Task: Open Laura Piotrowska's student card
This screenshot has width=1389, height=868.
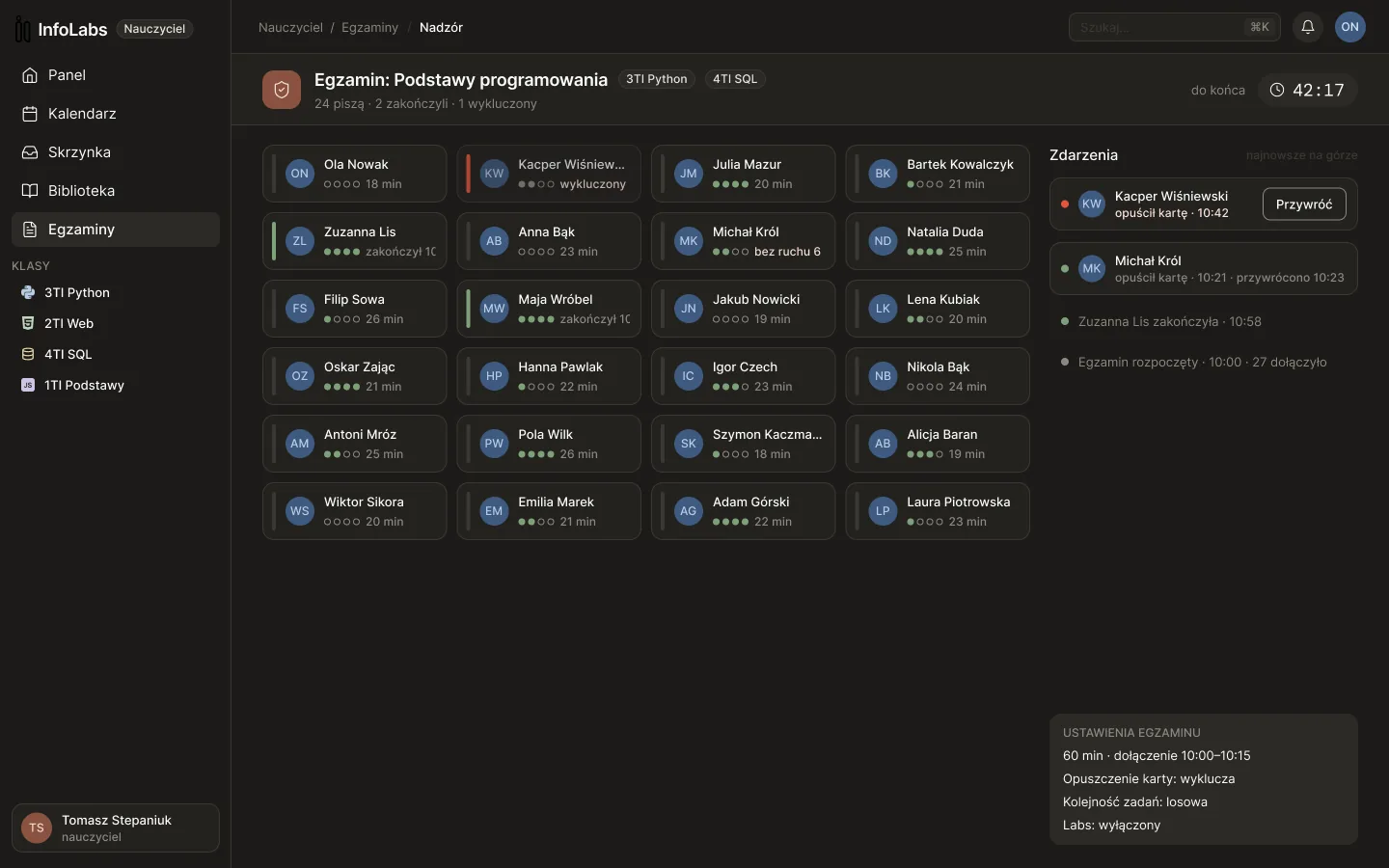Action: pyautogui.click(x=938, y=511)
